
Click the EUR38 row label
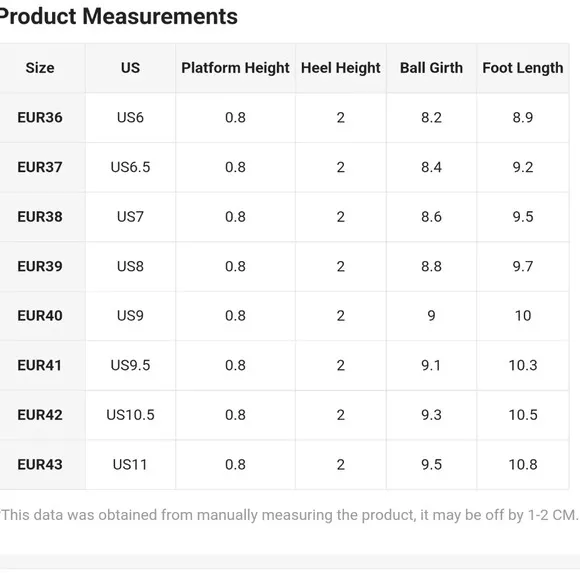40,217
